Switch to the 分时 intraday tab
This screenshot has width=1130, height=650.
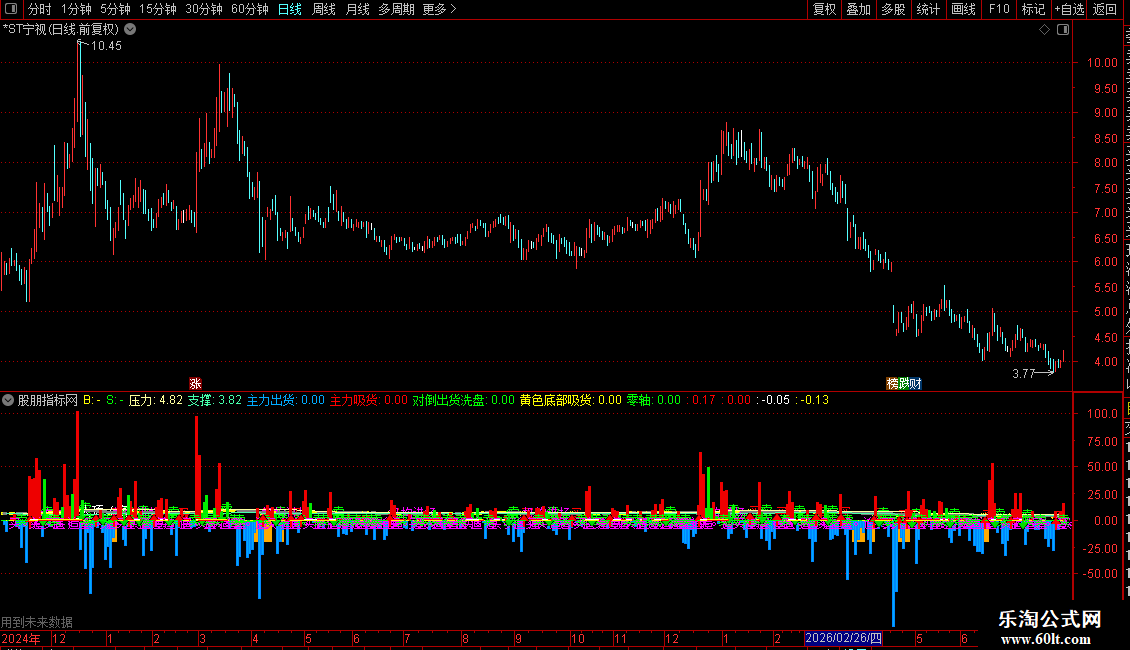pyautogui.click(x=40, y=9)
